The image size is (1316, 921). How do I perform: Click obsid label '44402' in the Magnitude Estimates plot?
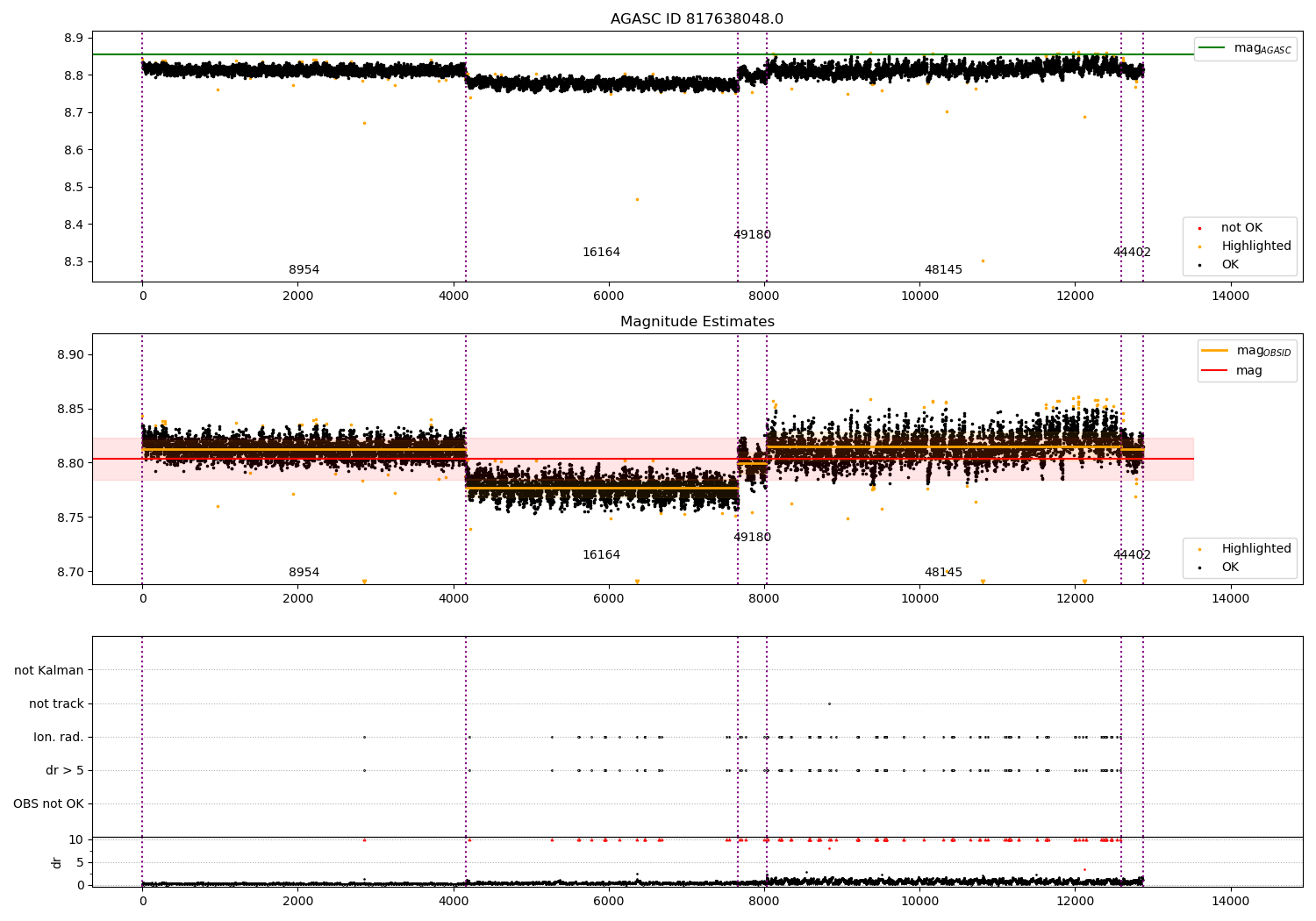[x=1132, y=555]
